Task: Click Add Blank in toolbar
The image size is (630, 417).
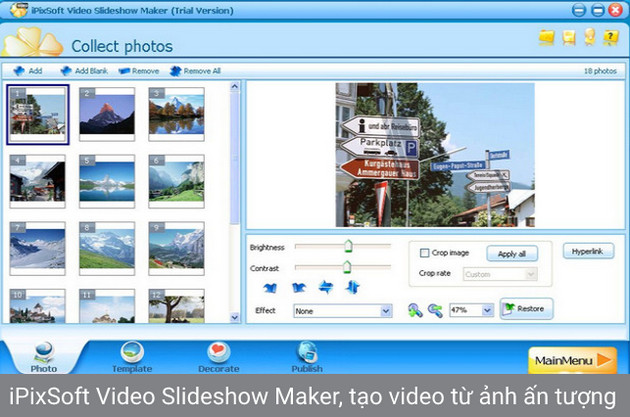Action: [84, 71]
